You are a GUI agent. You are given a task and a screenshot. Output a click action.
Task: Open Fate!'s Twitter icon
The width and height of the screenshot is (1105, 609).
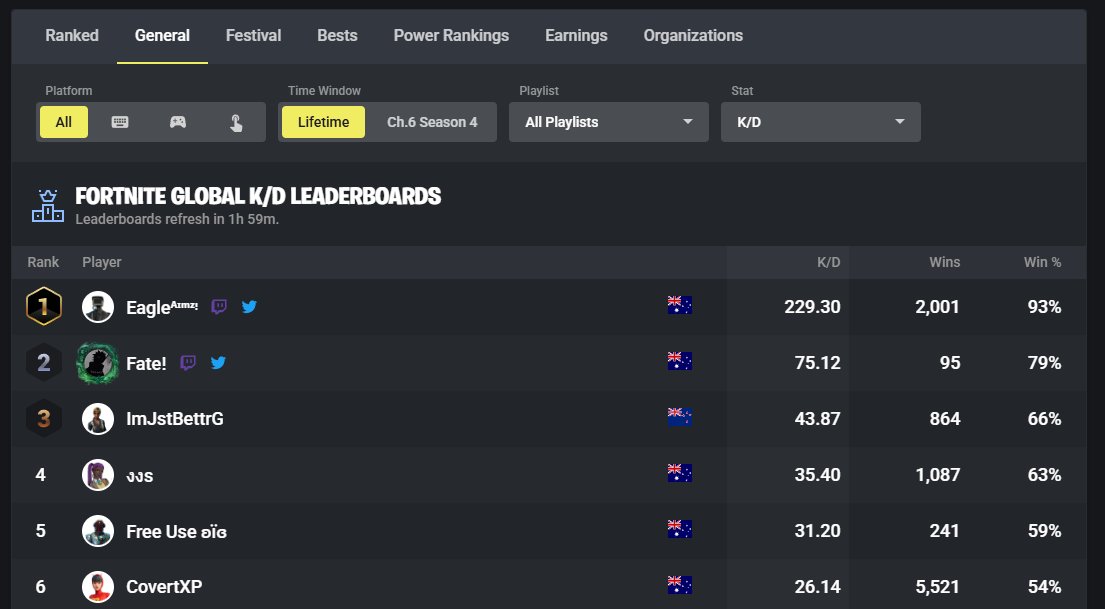click(218, 362)
